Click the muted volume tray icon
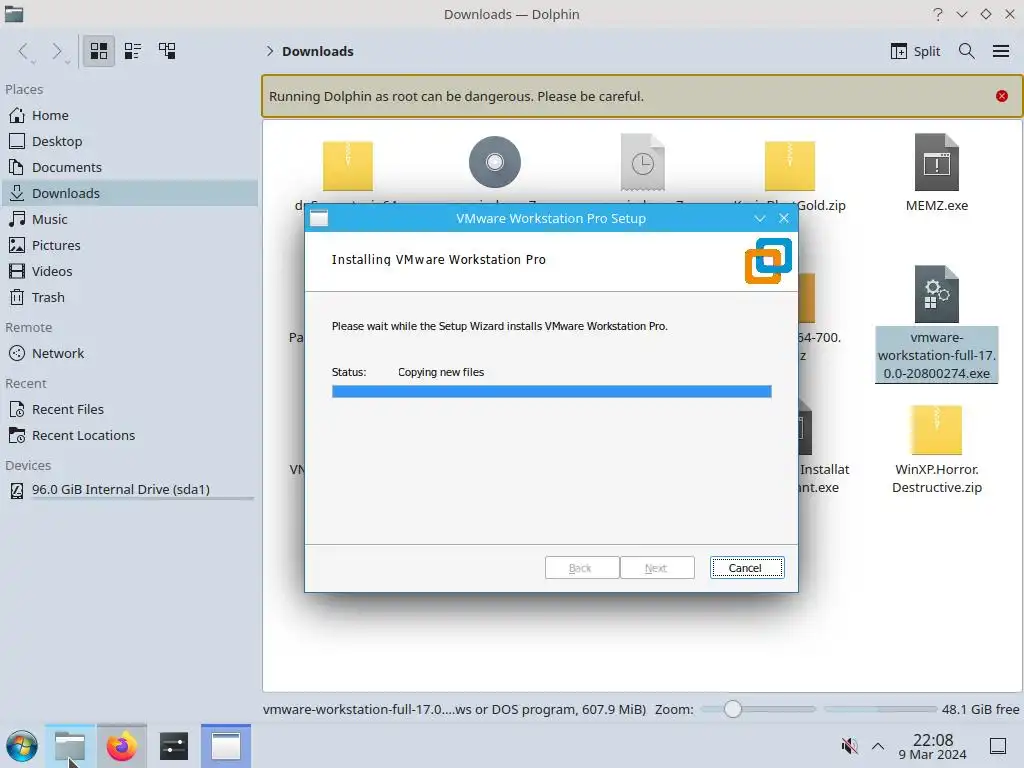Viewport: 1024px width, 768px height. tap(850, 746)
